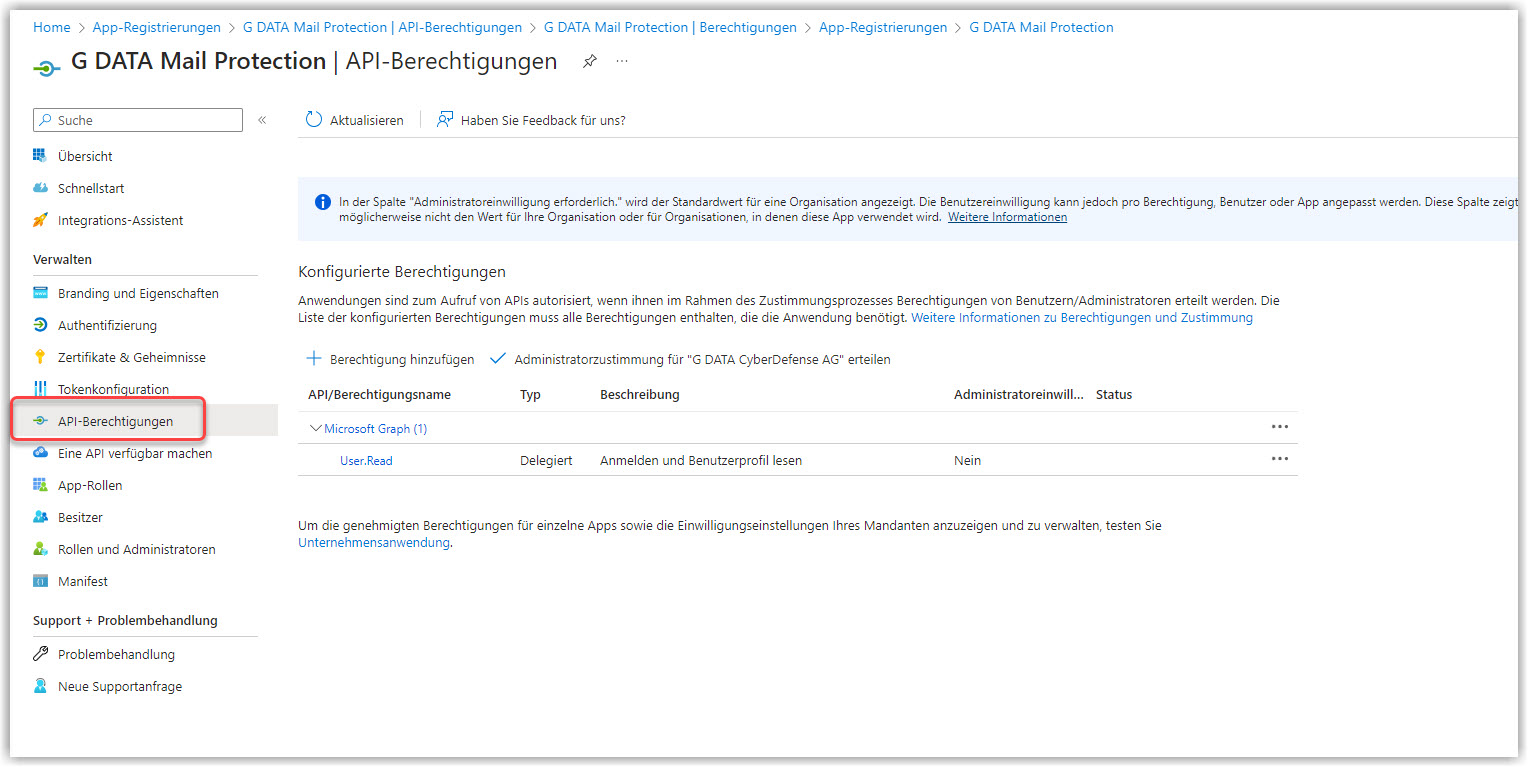Image resolution: width=1528 pixels, height=767 pixels.
Task: Click the API/Berechtigungsname column header
Action: click(x=380, y=395)
